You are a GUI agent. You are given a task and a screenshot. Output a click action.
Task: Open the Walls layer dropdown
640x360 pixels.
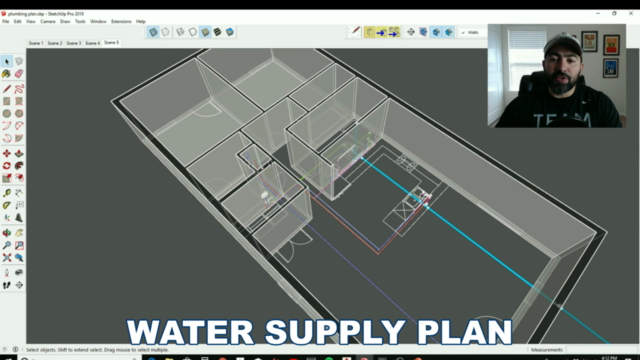pyautogui.click(x=473, y=33)
